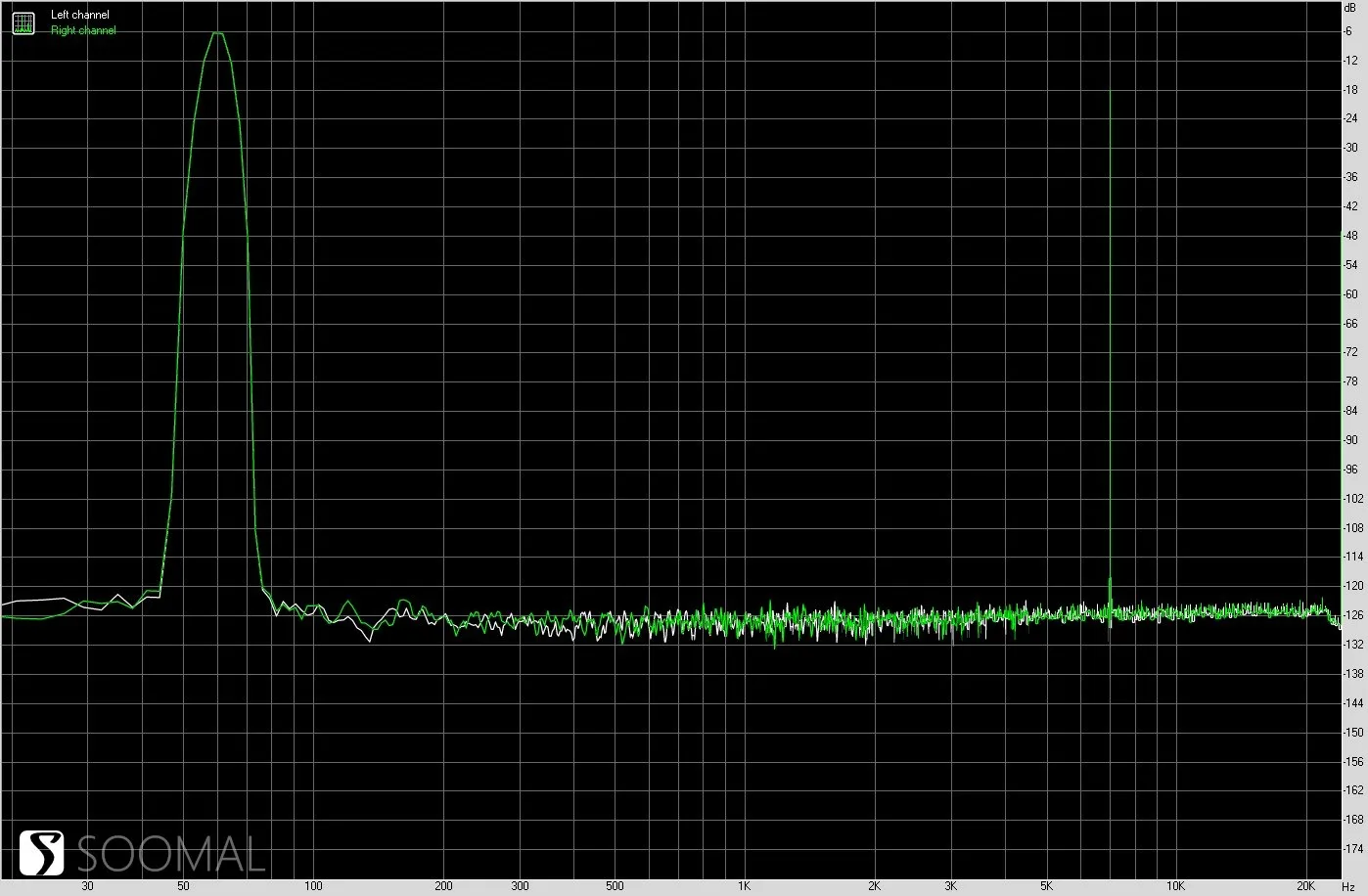Click the '-6' level axis value
The width and height of the screenshot is (1368, 896).
[x=1349, y=31]
